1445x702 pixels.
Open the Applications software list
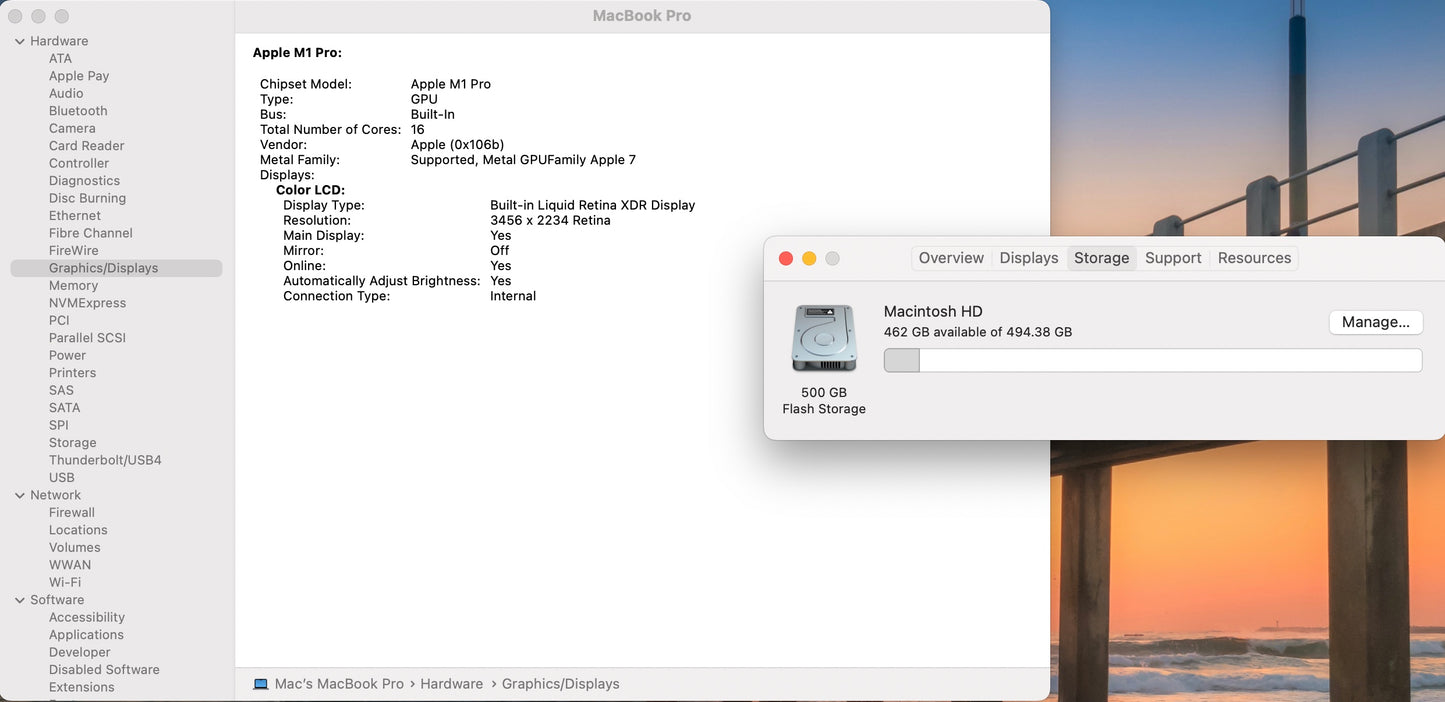point(86,635)
